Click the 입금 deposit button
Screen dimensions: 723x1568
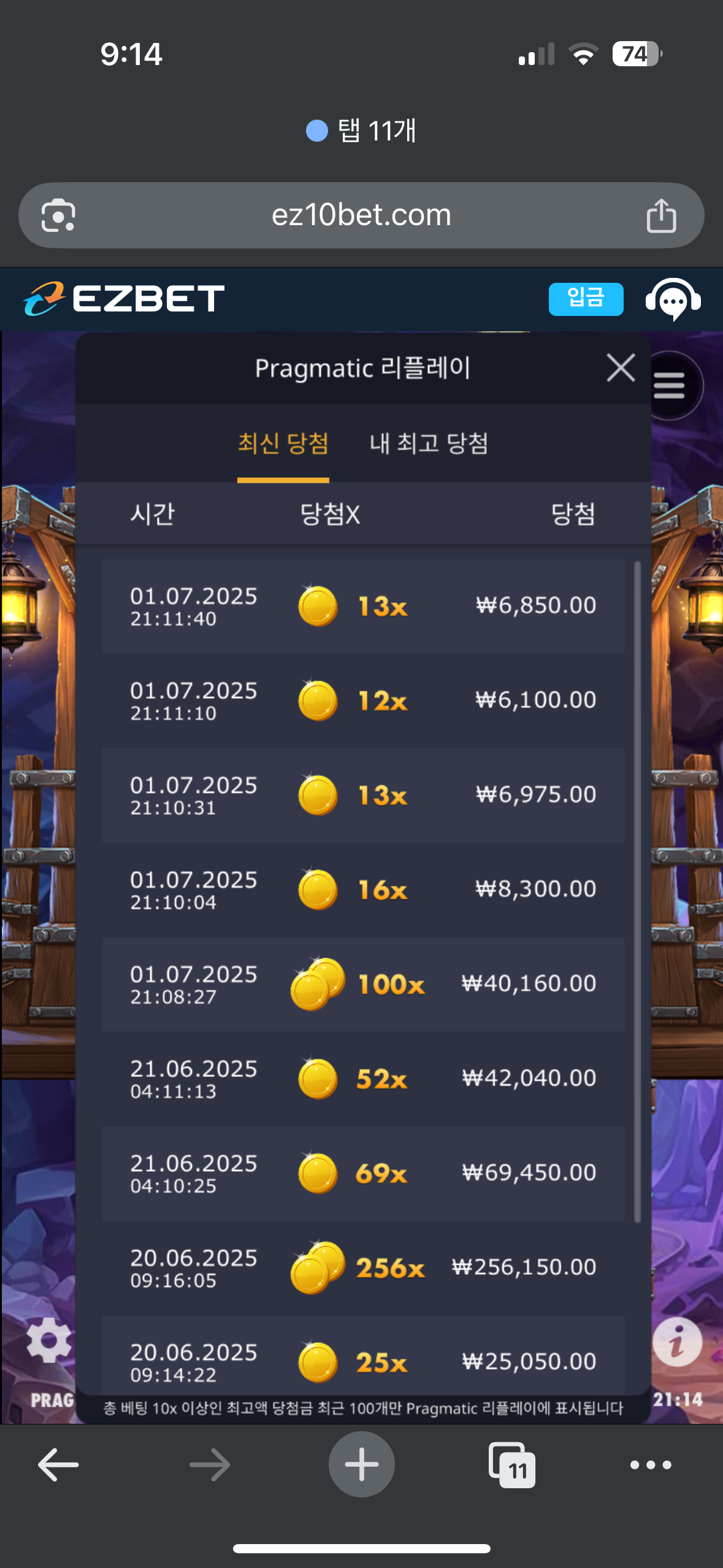(x=586, y=299)
